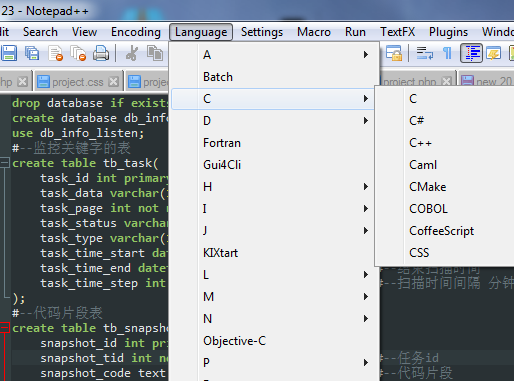
Task: Open the Macro menu
Action: (x=314, y=32)
